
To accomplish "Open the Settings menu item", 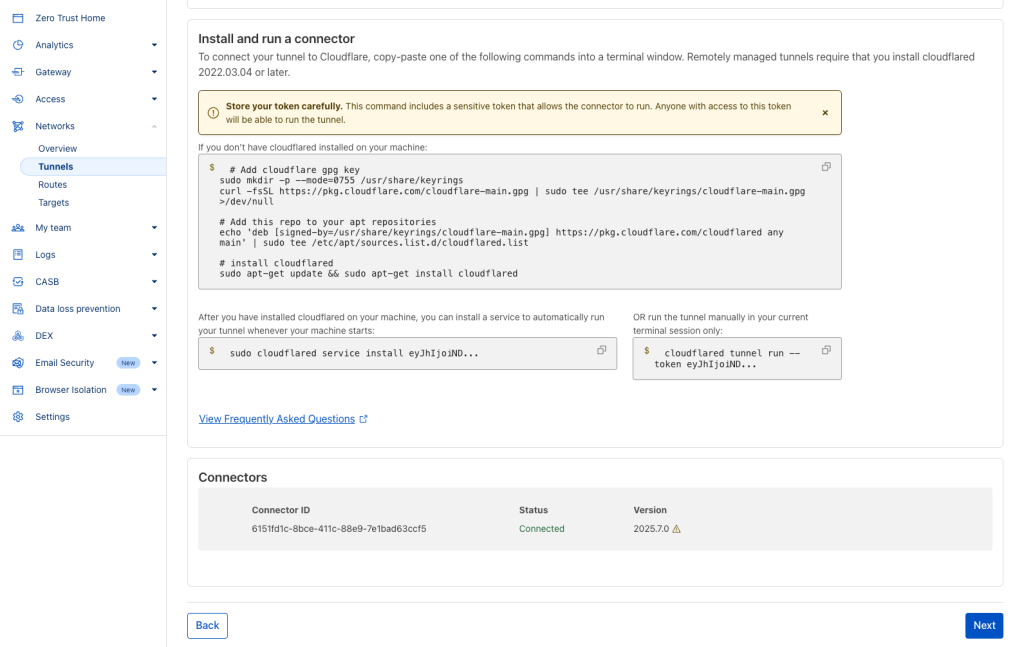I will tap(52, 417).
